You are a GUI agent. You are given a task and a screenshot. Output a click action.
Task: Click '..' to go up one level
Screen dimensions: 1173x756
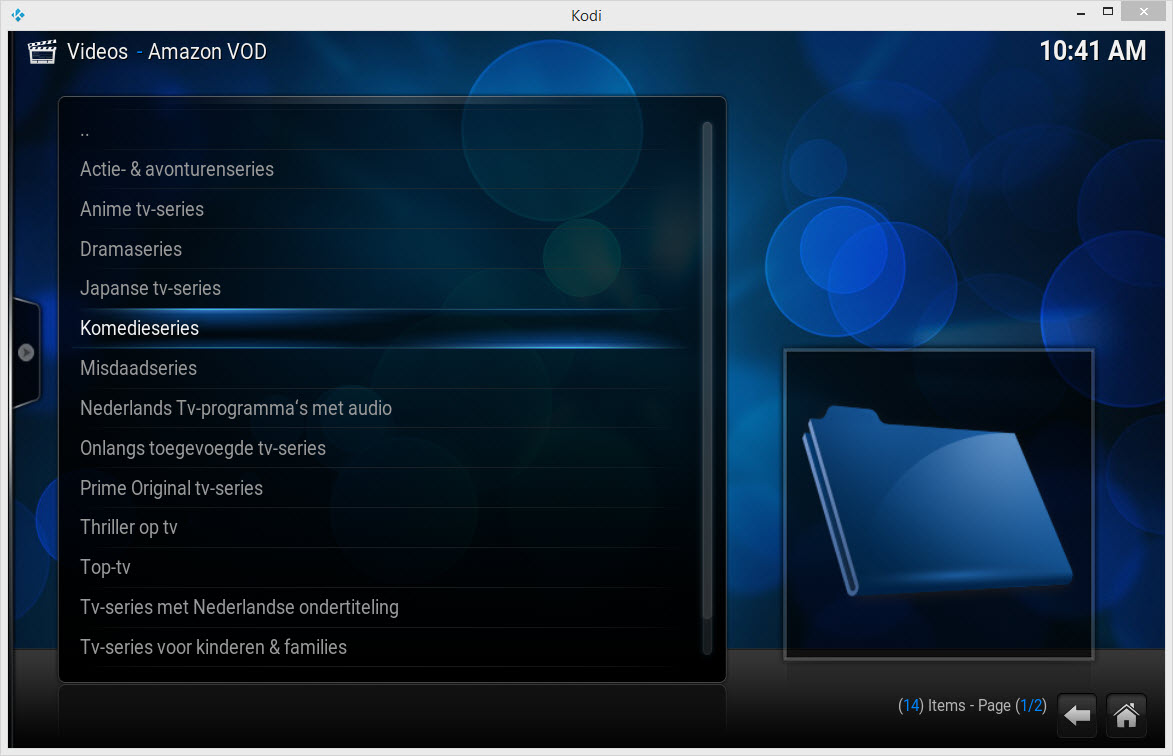85,130
